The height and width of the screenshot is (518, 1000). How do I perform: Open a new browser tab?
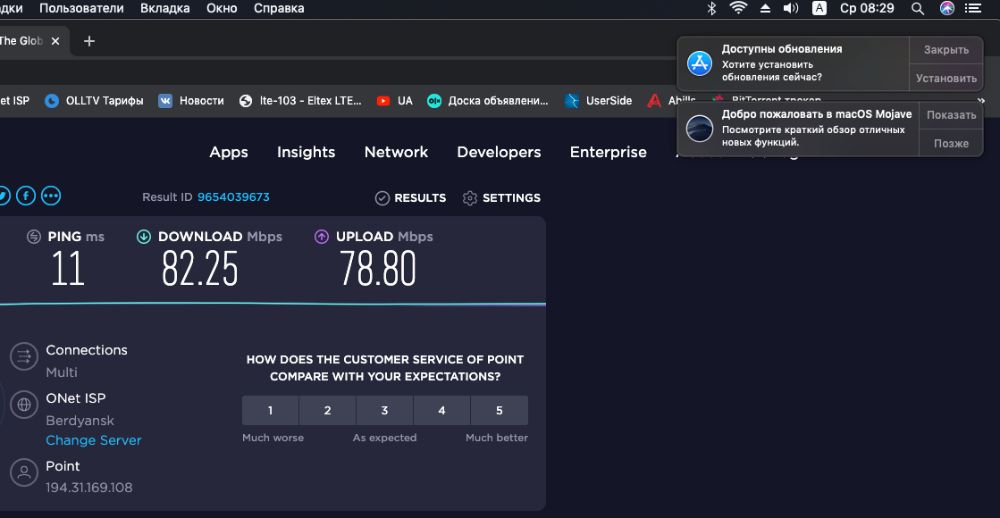click(x=89, y=41)
